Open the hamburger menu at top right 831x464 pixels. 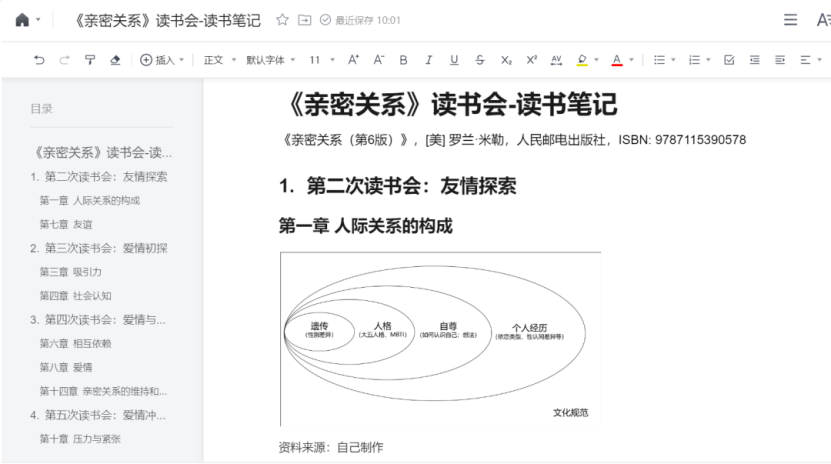[x=790, y=20]
